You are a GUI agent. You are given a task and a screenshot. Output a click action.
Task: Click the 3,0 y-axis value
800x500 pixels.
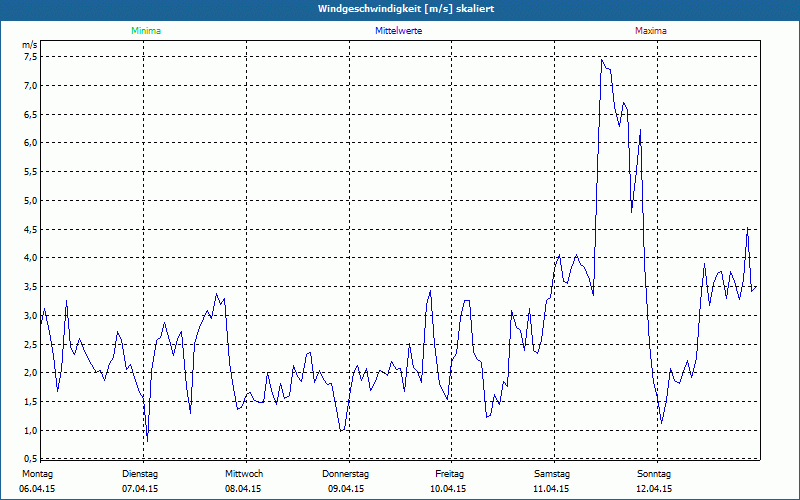31,315
